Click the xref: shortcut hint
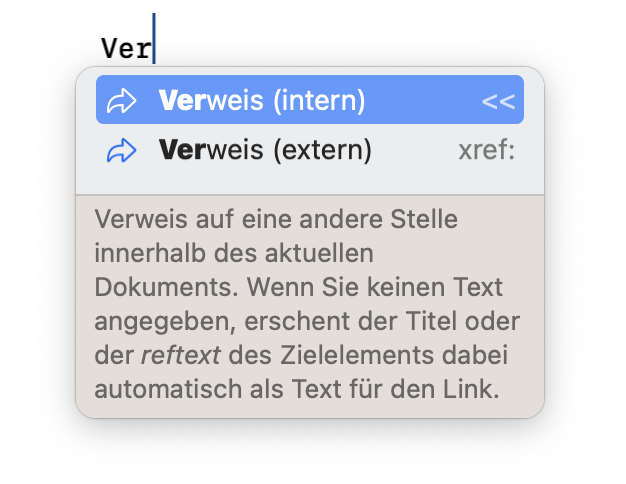626x484 pixels. (487, 150)
